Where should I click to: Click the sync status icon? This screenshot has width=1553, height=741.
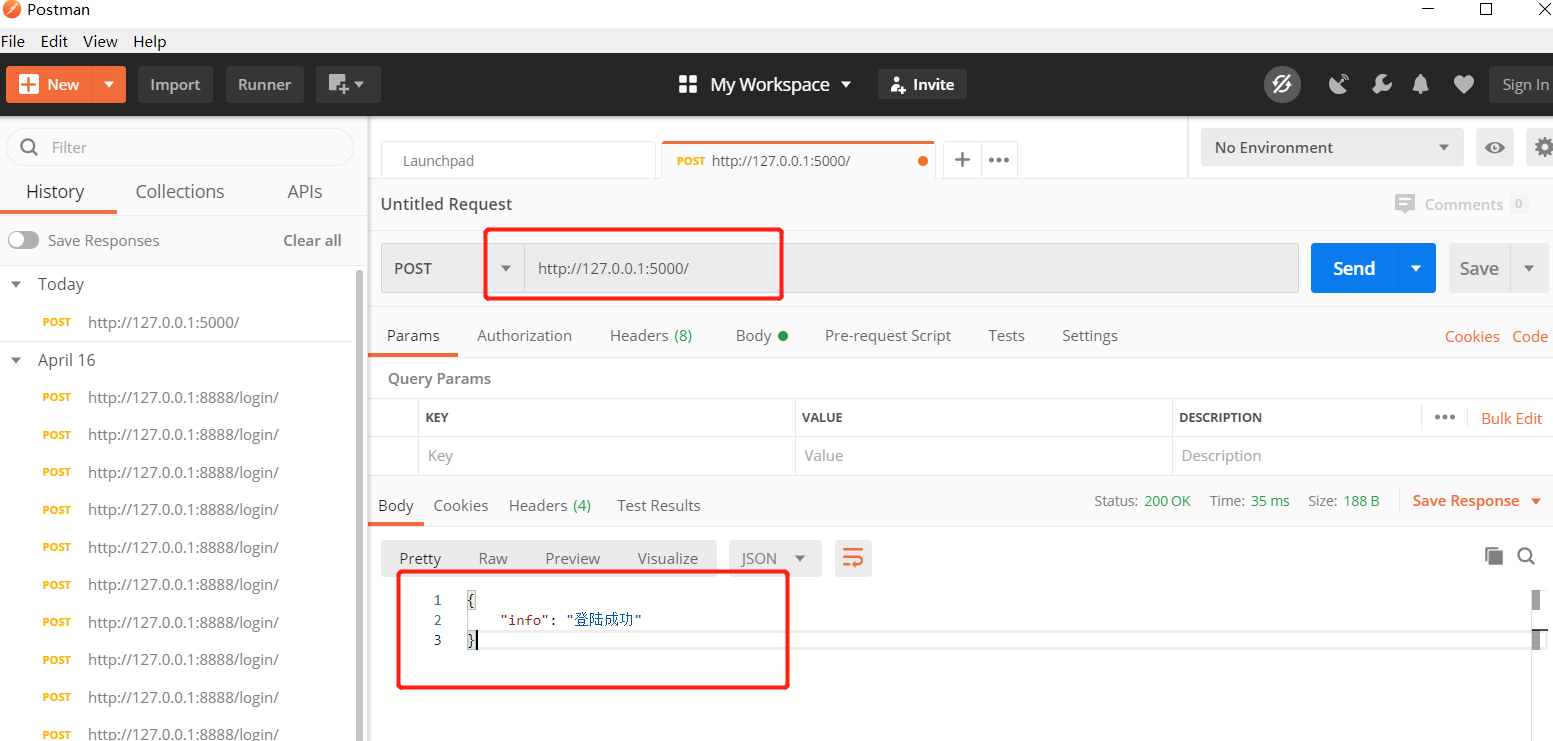pos(1282,85)
